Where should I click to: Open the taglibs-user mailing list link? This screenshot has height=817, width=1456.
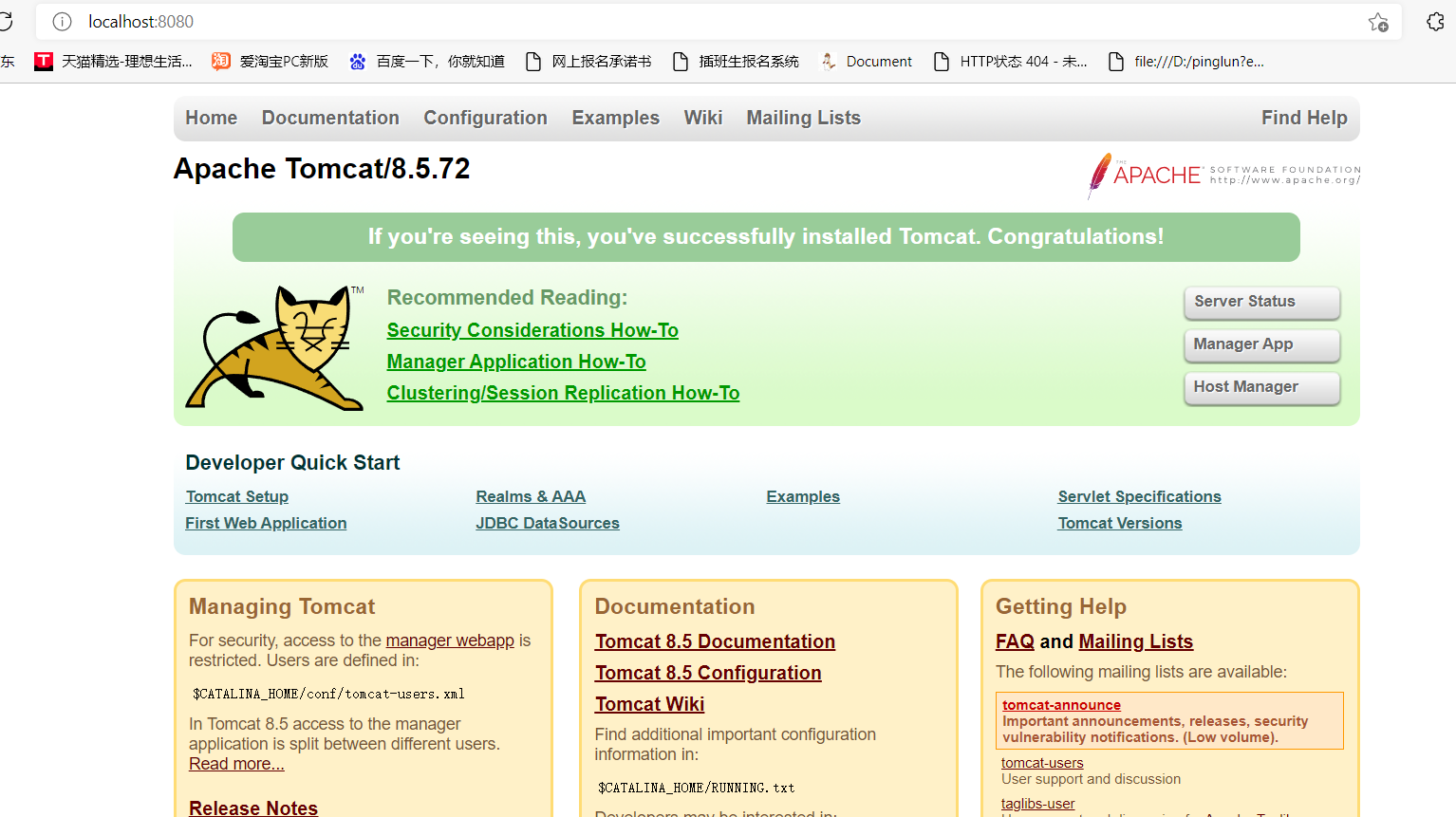click(1037, 804)
